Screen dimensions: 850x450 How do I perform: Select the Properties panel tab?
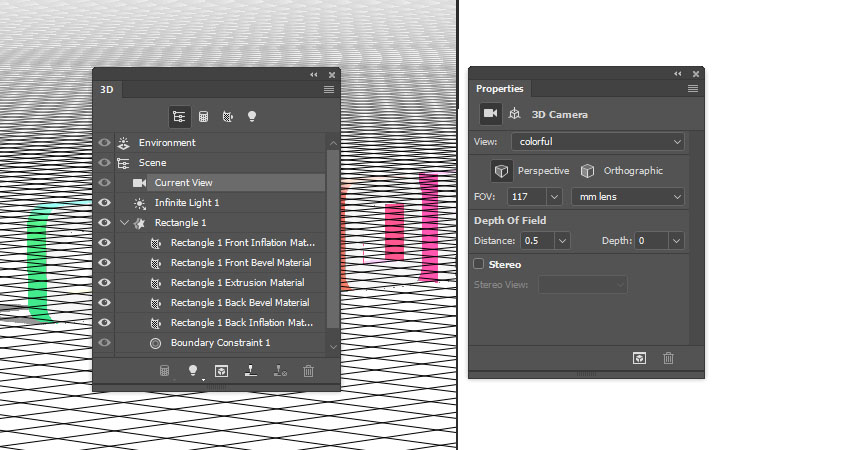(500, 88)
